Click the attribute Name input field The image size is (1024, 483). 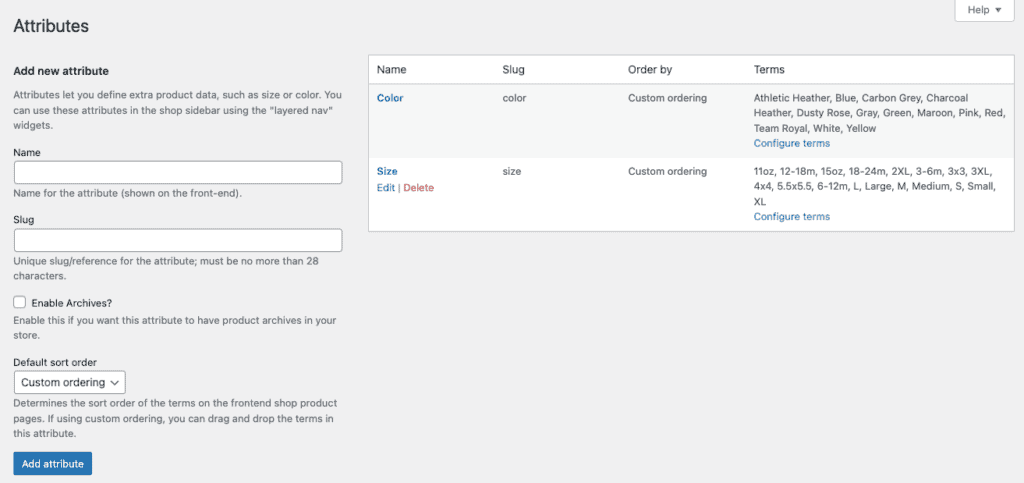tap(178, 172)
